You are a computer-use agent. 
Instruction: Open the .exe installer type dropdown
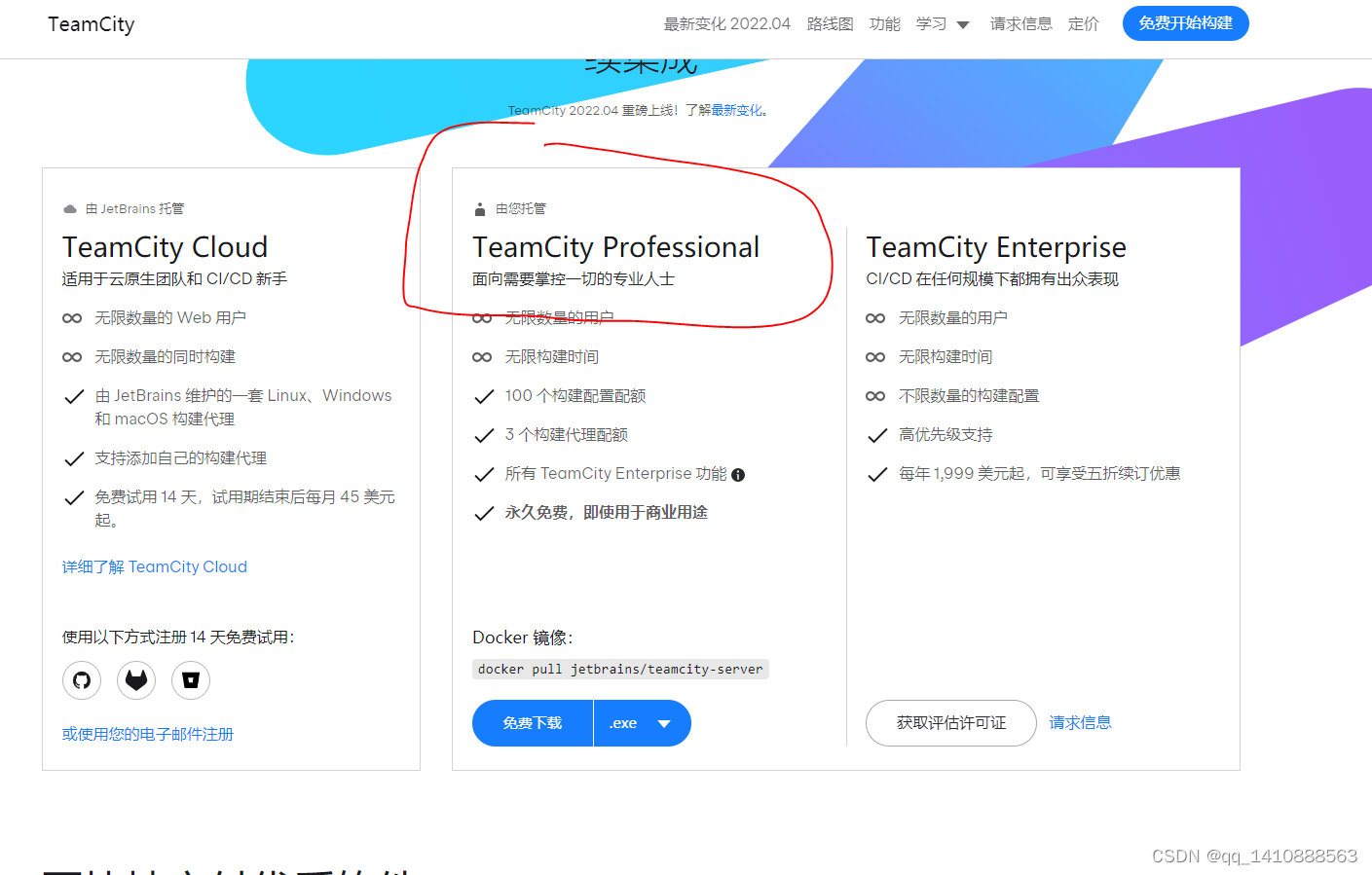pyautogui.click(x=643, y=723)
